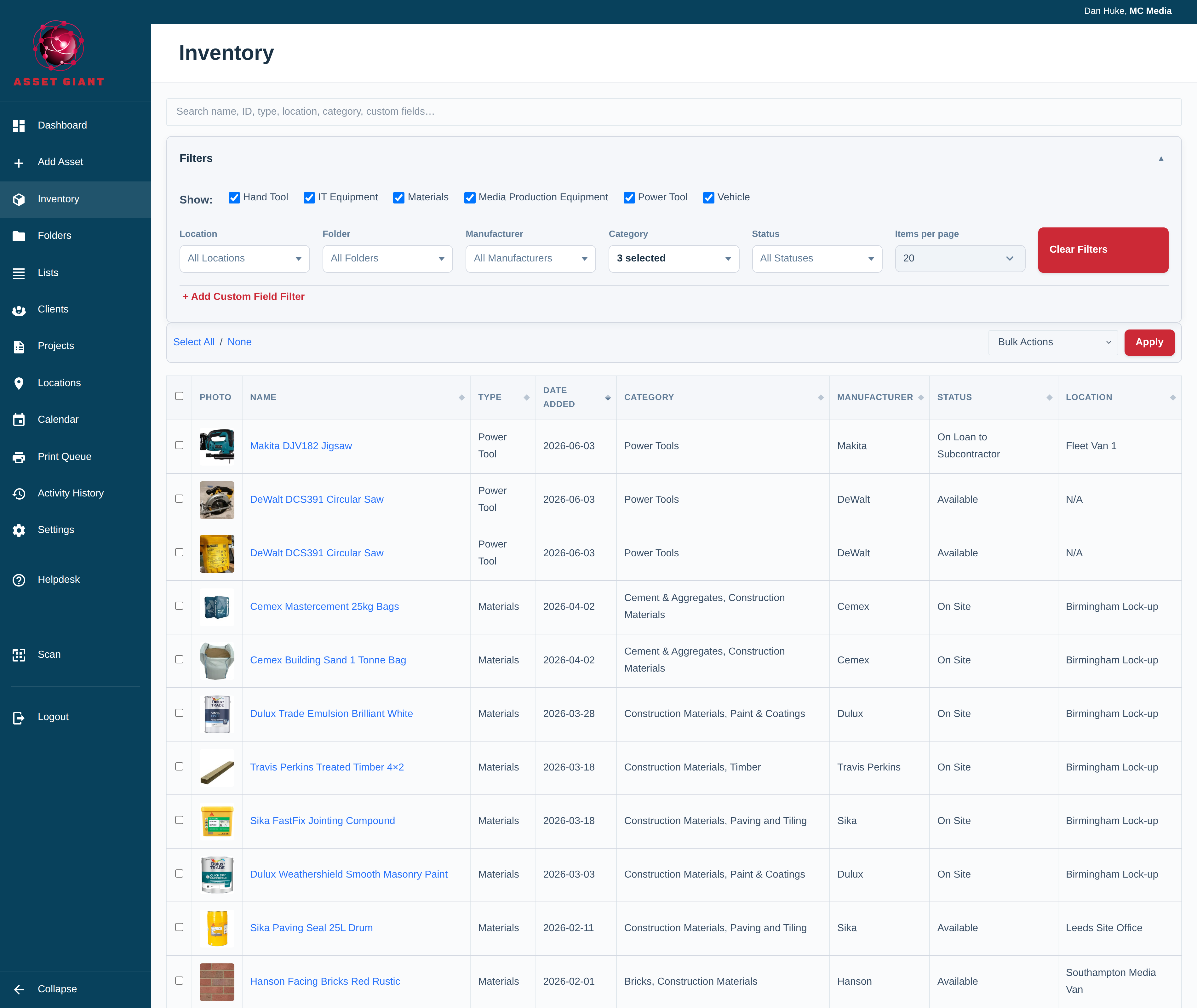
Task: Click the Calendar icon in sidebar
Action: [x=19, y=420]
